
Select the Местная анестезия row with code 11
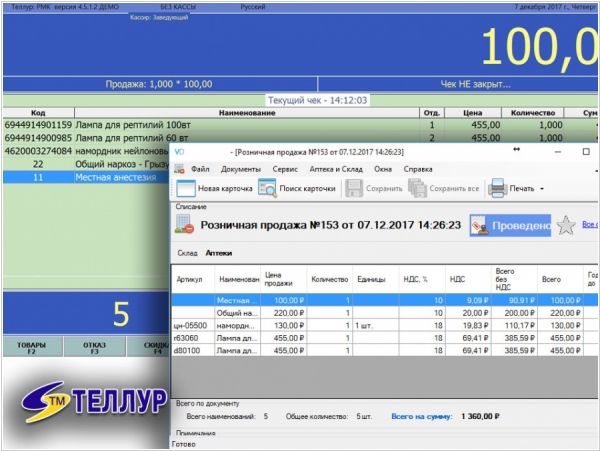click(86, 177)
